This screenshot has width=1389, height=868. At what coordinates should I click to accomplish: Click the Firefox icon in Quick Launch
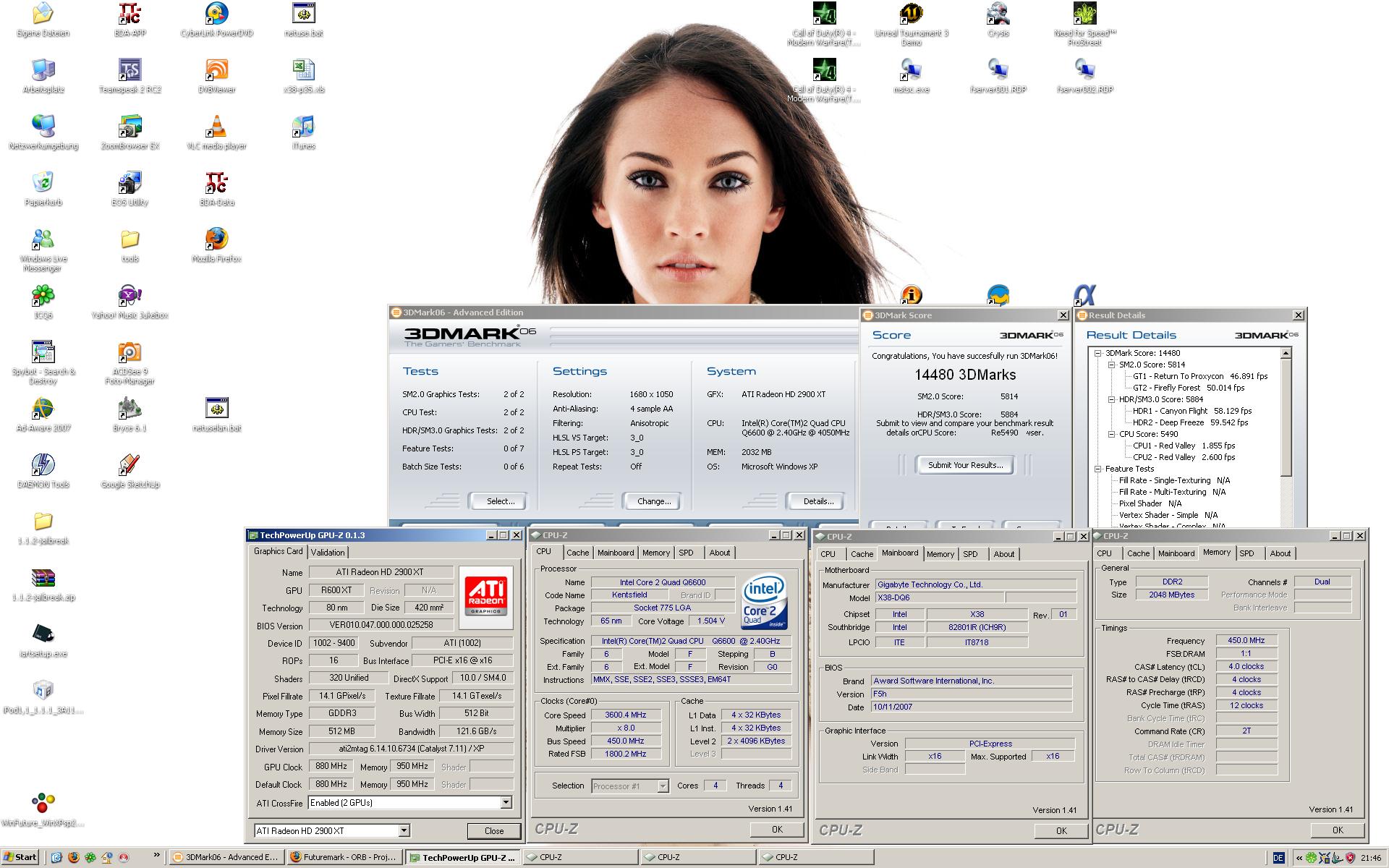click(74, 857)
